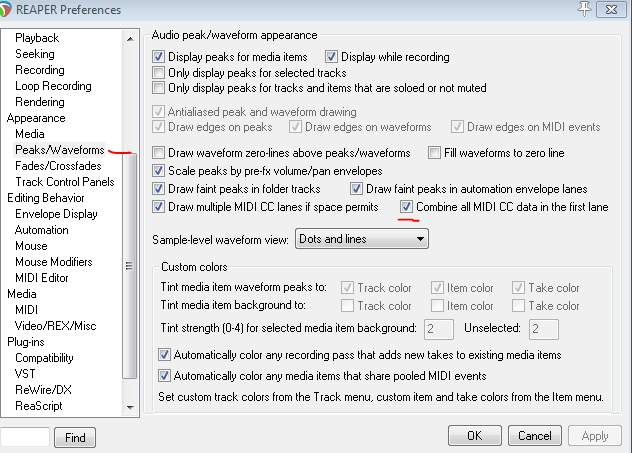This screenshot has height=453, width=632.
Task: Select Seeking in the preferences tree
Action: [x=35, y=54]
